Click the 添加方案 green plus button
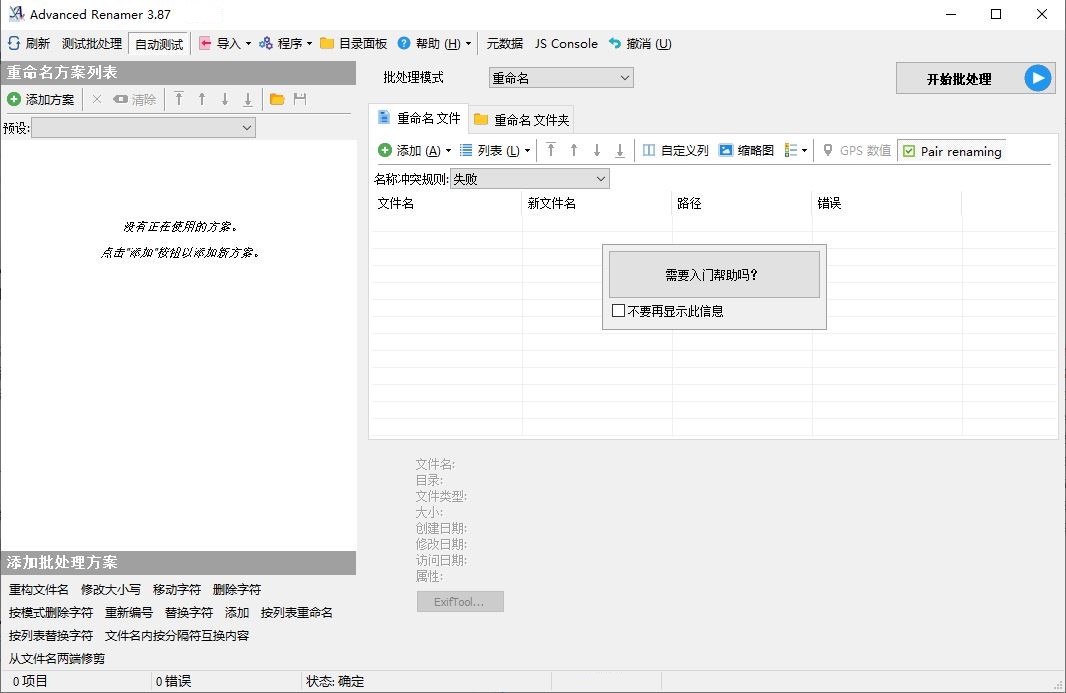This screenshot has width=1066, height=693. pyautogui.click(x=14, y=99)
